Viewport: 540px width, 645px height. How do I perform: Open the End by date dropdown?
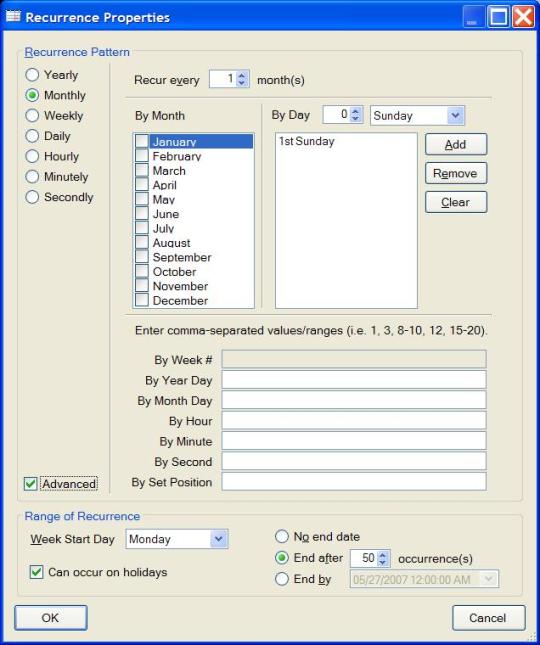coord(489,579)
